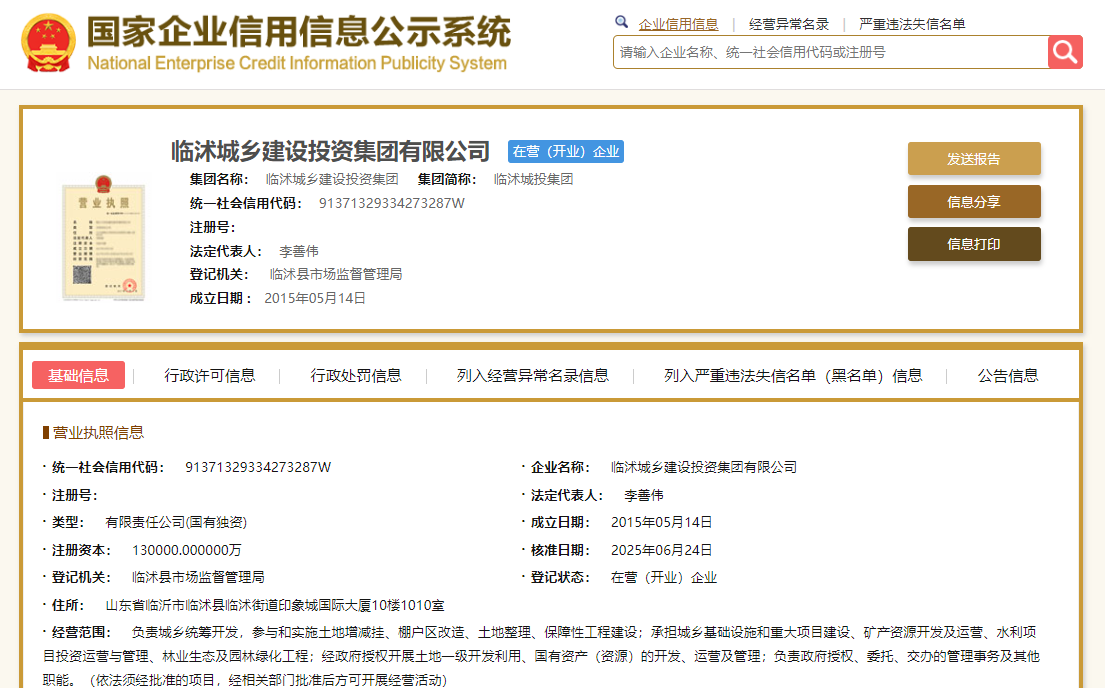Viewport: 1105px width, 688px height.
Task: Click the national emblem logo icon
Action: pos(48,43)
